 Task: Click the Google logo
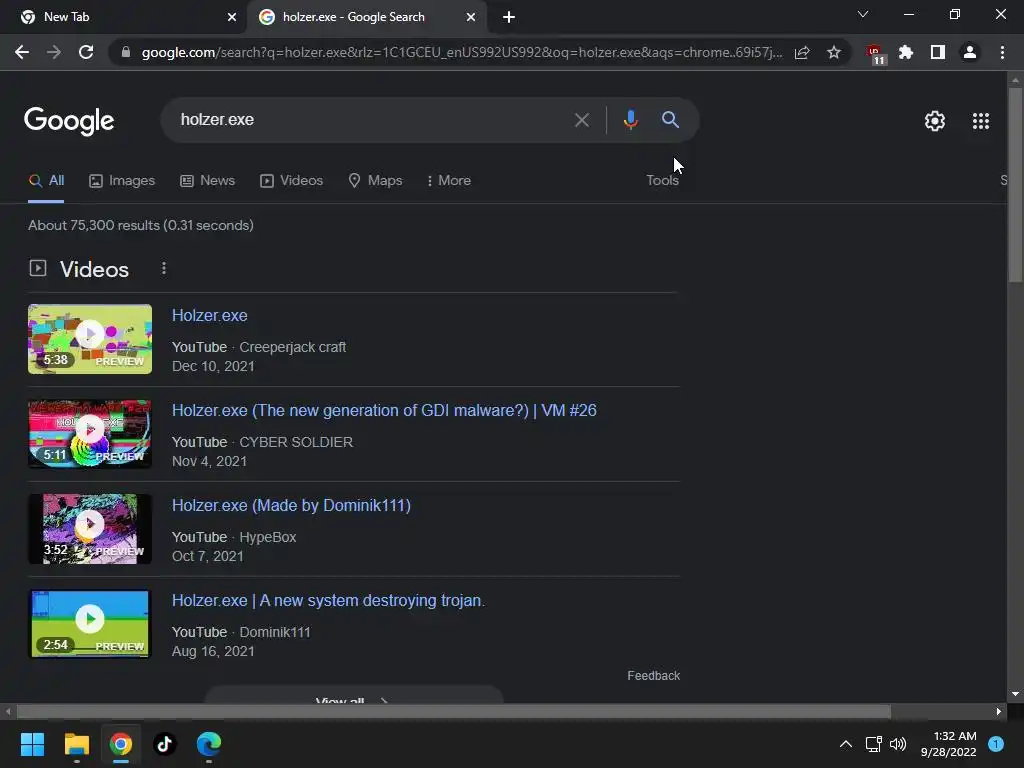tap(69, 121)
